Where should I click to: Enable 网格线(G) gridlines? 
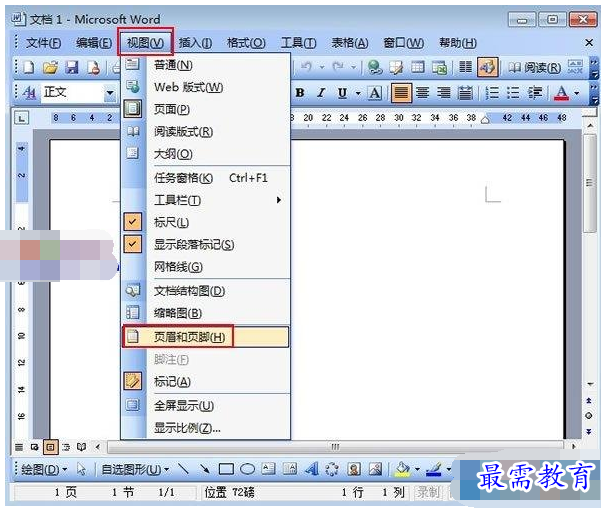(x=205, y=266)
